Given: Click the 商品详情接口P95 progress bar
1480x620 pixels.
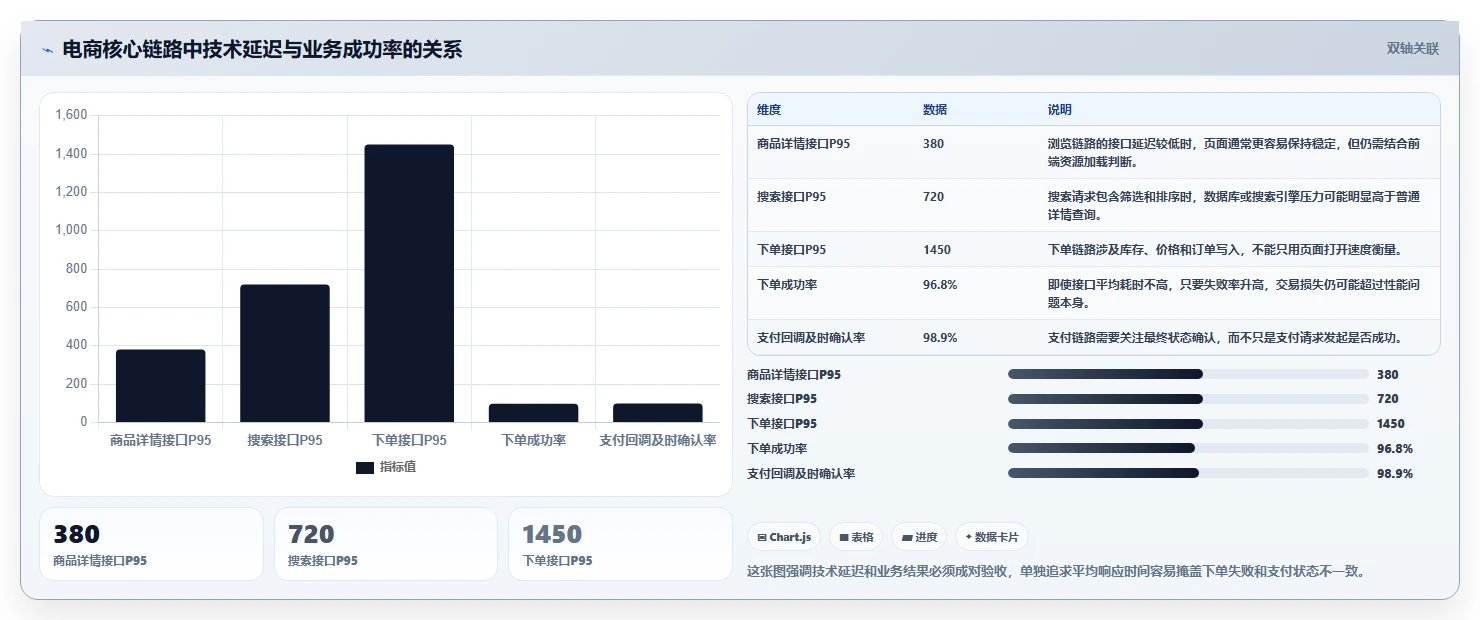Looking at the screenshot, I should pyautogui.click(x=1188, y=374).
